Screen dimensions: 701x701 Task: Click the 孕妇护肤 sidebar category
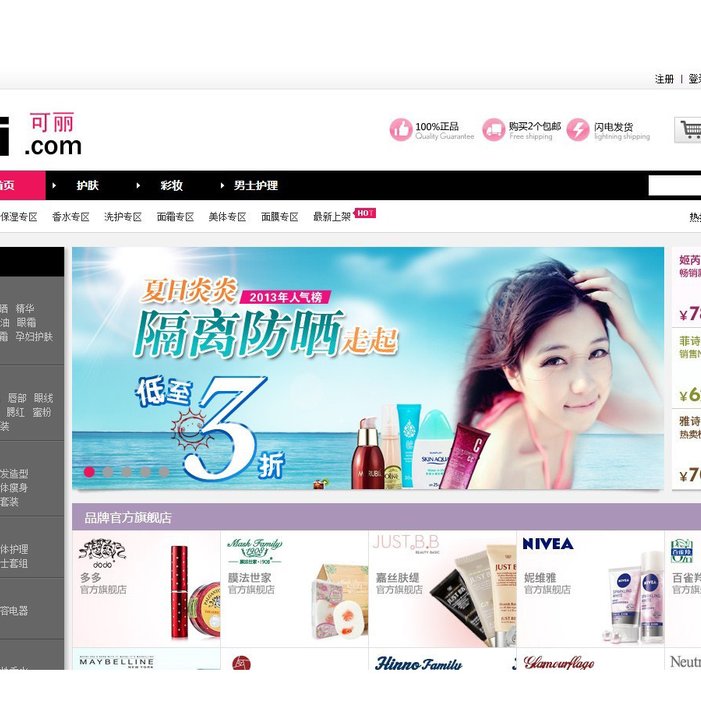pyautogui.click(x=34, y=337)
